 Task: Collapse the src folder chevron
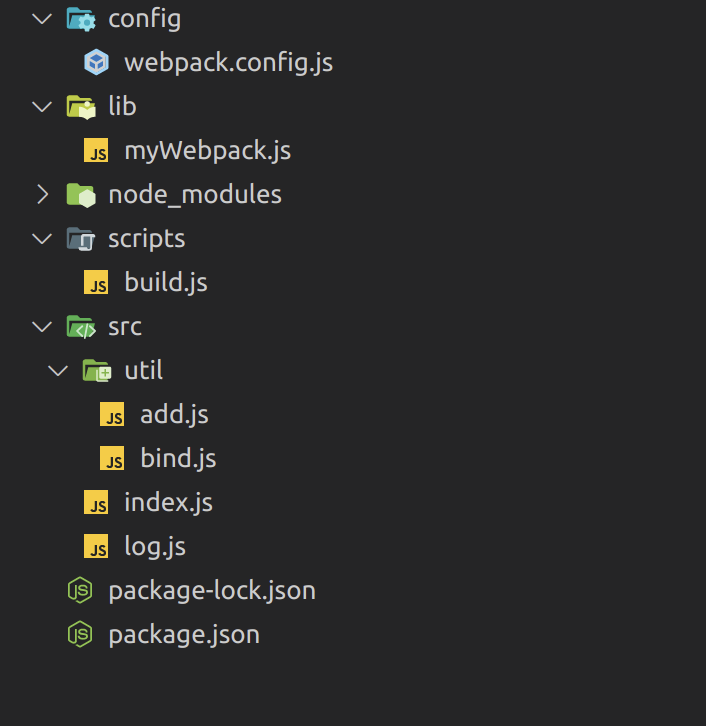click(x=42, y=327)
